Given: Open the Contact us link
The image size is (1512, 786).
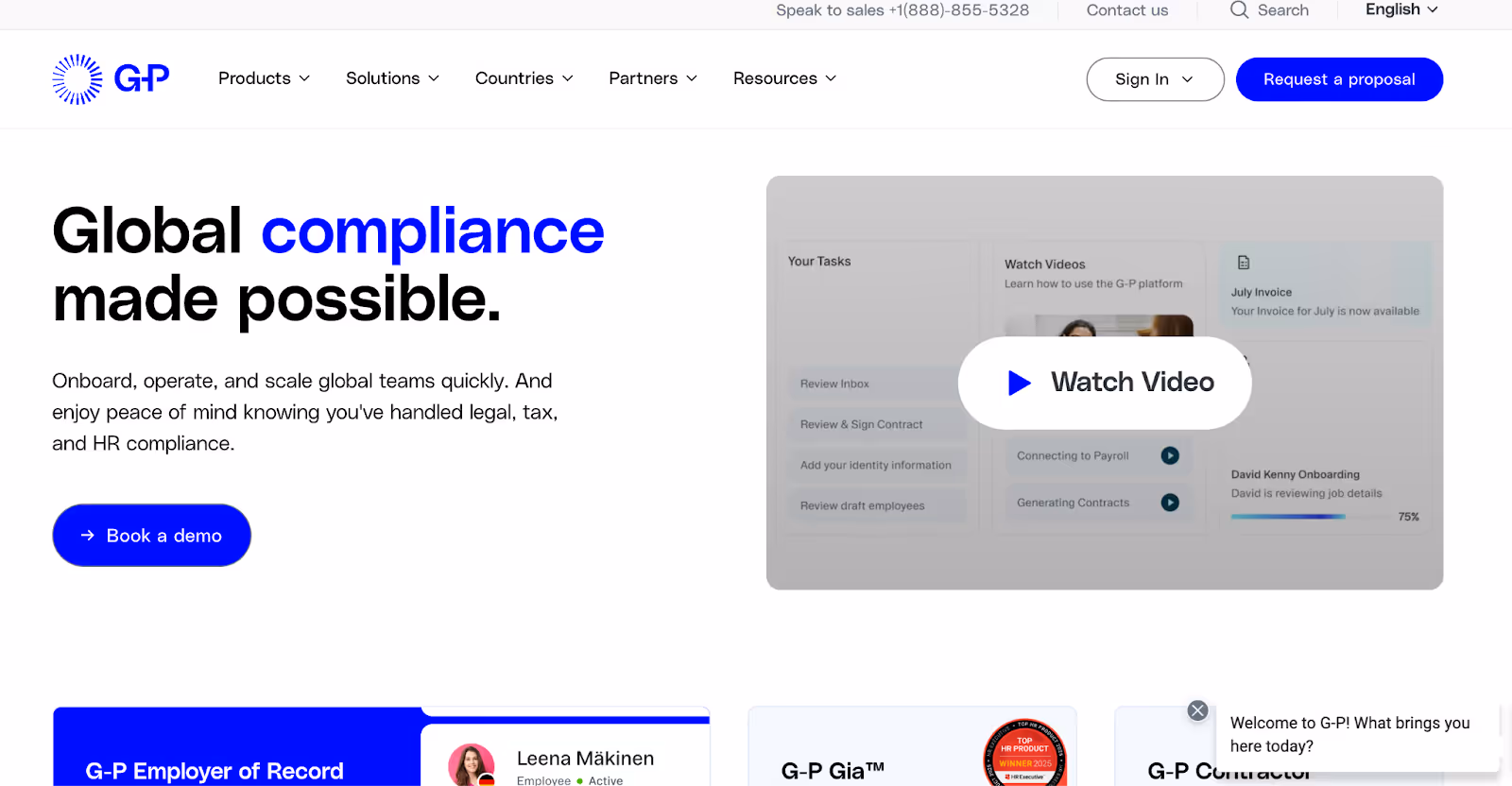Looking at the screenshot, I should pos(1127,10).
